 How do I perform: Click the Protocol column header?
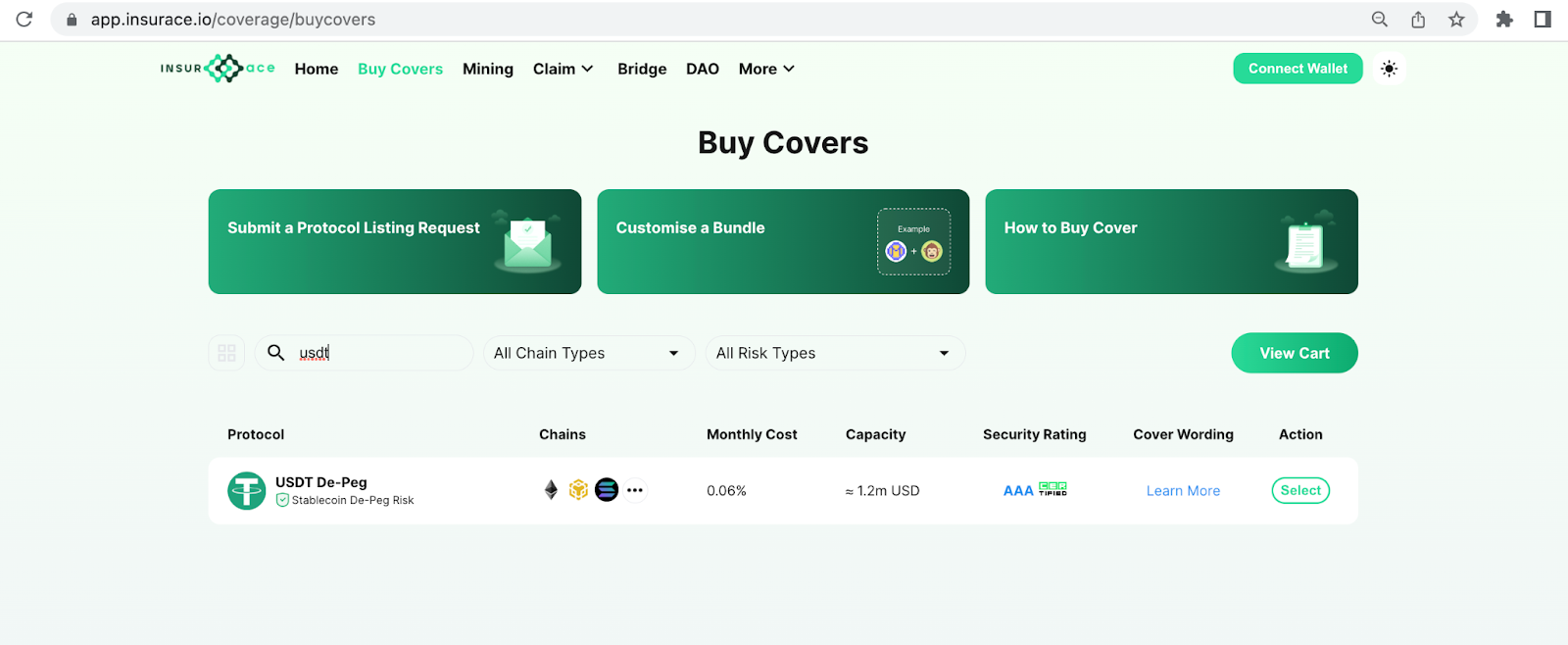pos(256,434)
